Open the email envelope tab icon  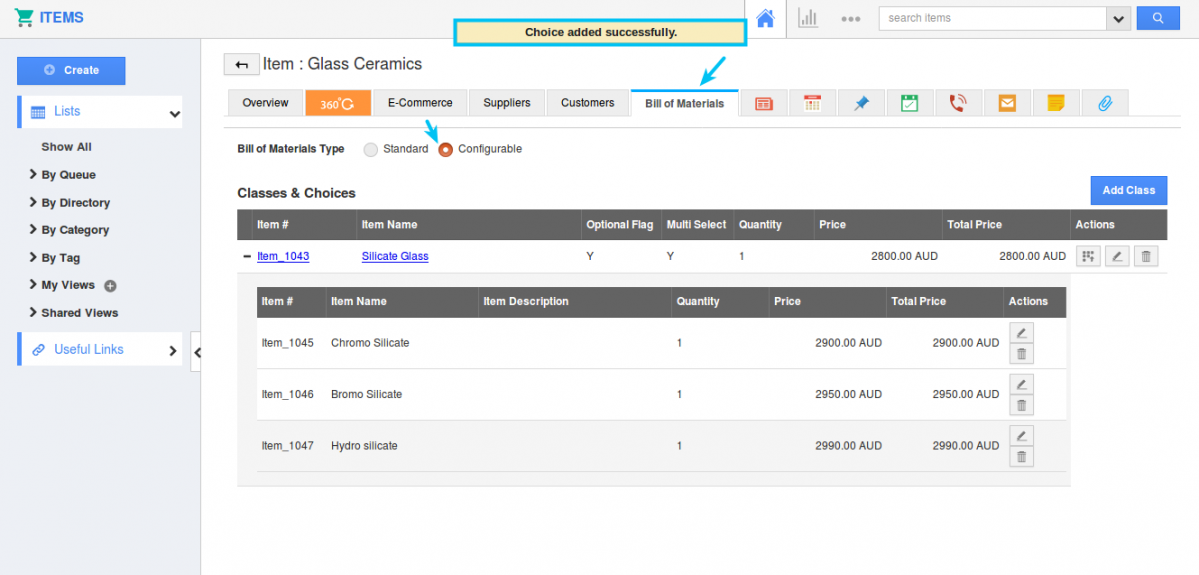[x=1007, y=103]
